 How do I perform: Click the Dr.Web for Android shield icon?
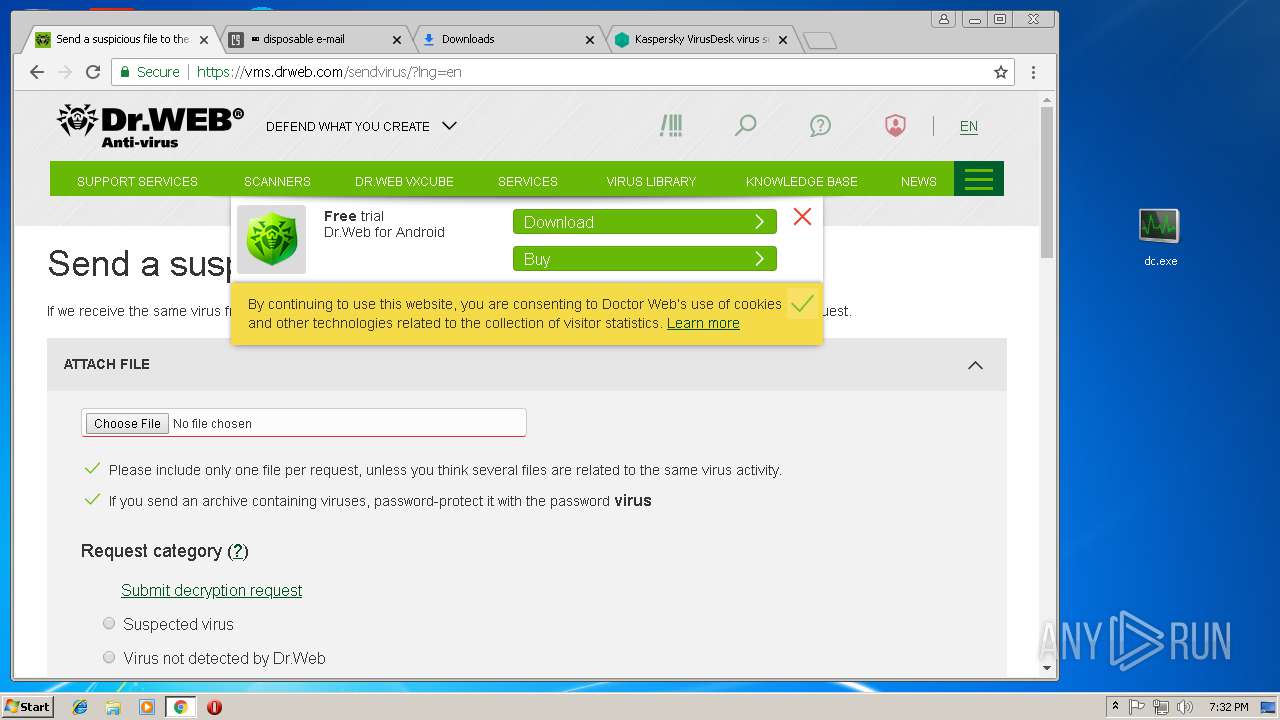point(272,240)
